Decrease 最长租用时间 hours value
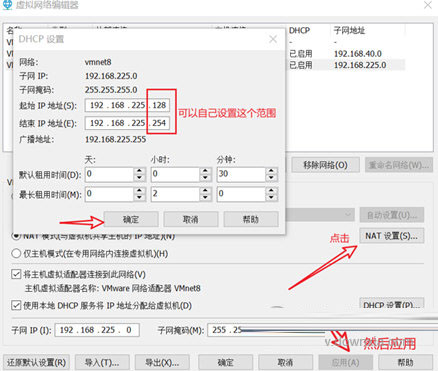The width and height of the screenshot is (438, 371). pos(205,198)
